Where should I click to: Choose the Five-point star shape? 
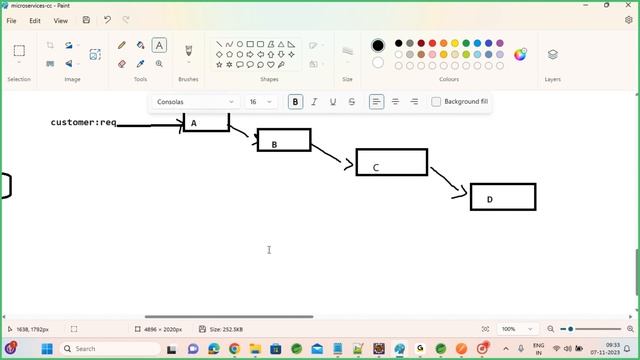(219, 64)
